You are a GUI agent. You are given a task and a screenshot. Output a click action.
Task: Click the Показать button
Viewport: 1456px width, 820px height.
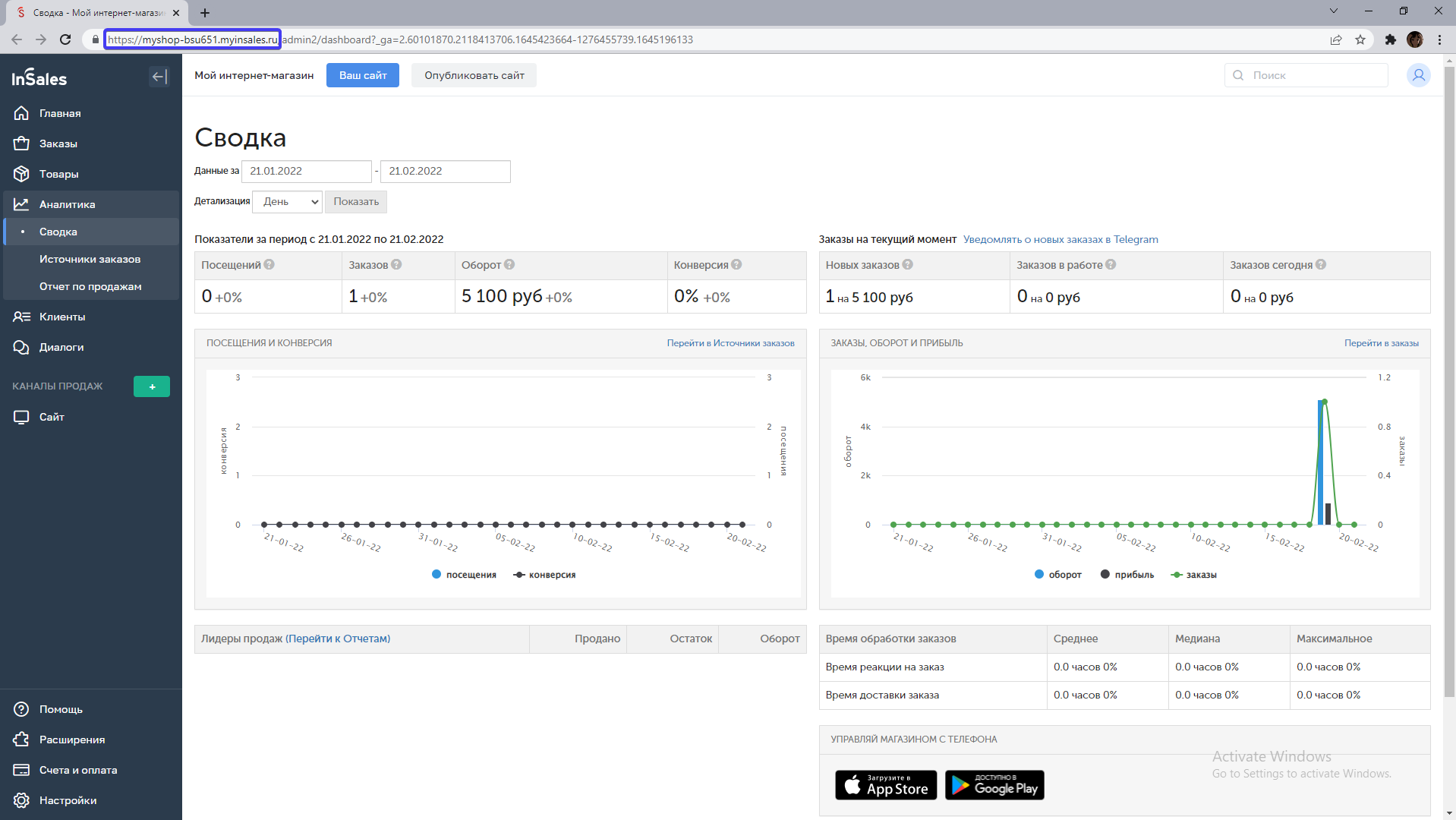356,202
